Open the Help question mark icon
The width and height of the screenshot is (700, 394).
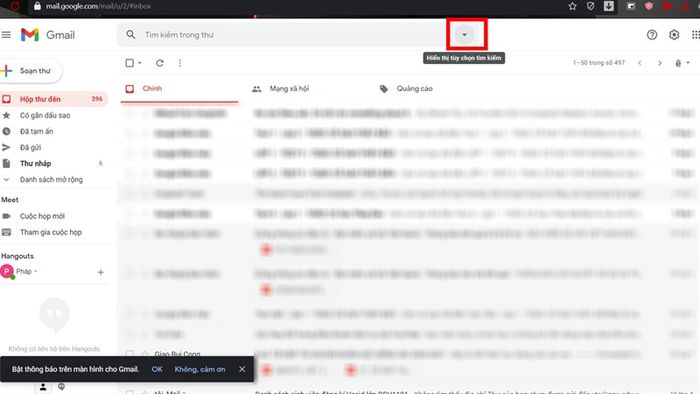click(x=652, y=35)
